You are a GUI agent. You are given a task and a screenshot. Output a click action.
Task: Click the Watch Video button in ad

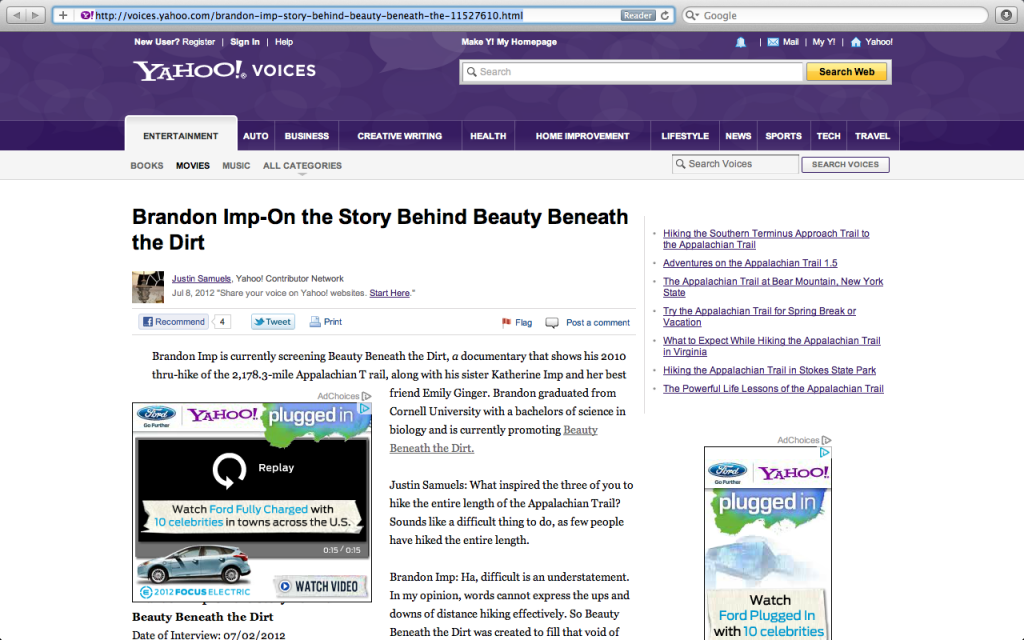(320, 586)
